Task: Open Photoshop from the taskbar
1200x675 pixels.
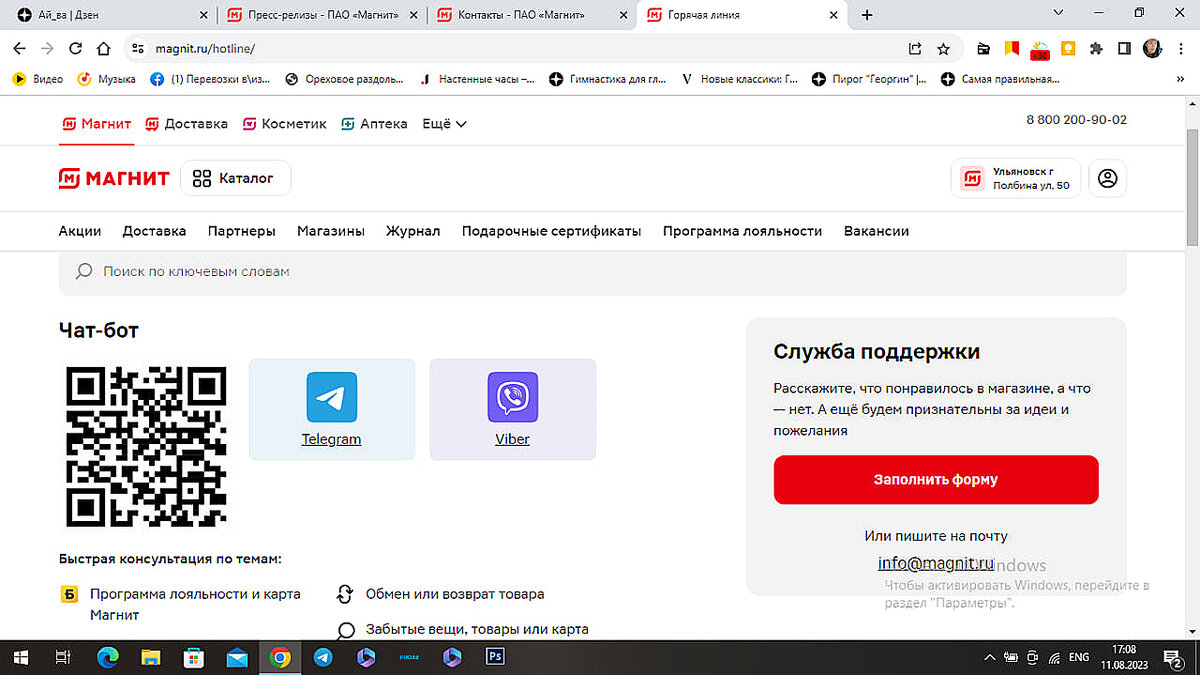Action: pyautogui.click(x=495, y=657)
